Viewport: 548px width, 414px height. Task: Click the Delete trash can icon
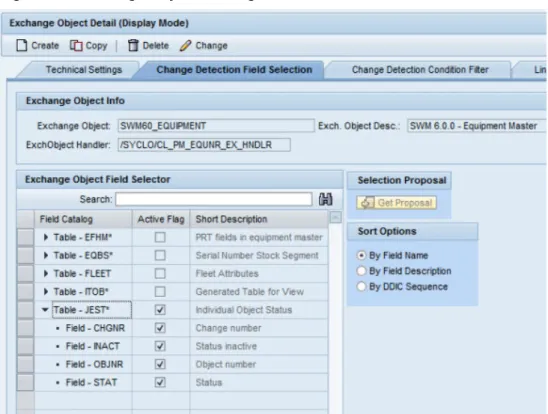tap(133, 45)
